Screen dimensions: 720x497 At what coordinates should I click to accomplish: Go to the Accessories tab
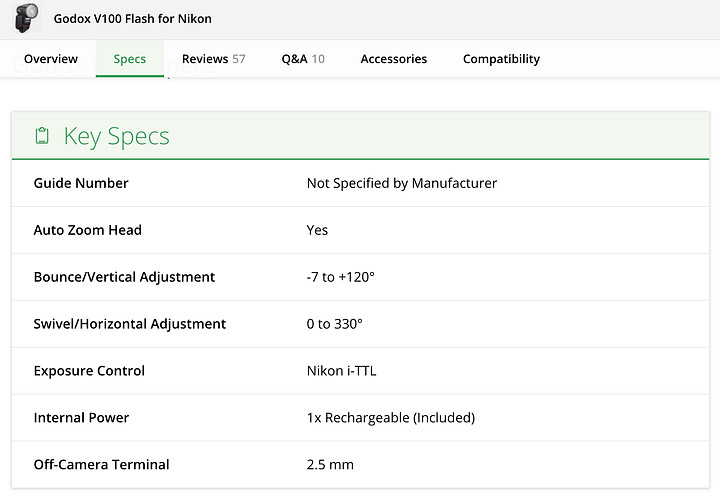(x=394, y=59)
